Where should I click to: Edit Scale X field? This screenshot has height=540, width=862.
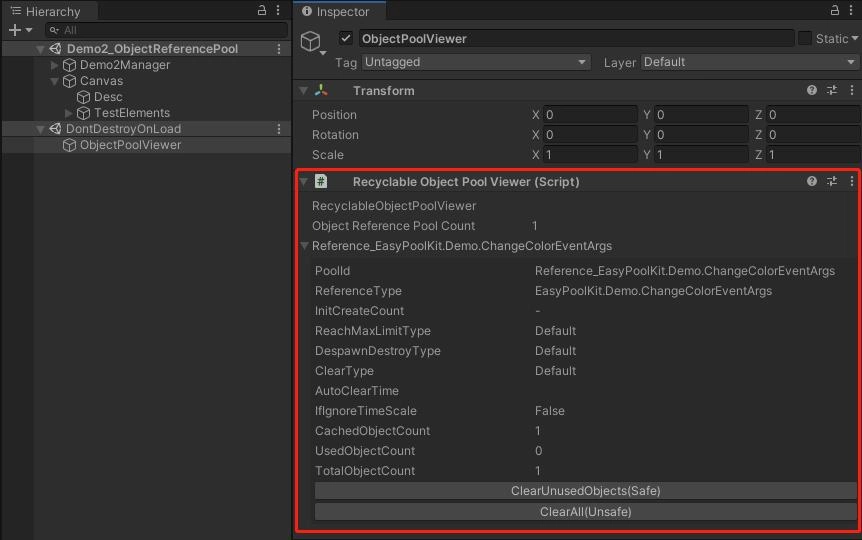tap(590, 155)
